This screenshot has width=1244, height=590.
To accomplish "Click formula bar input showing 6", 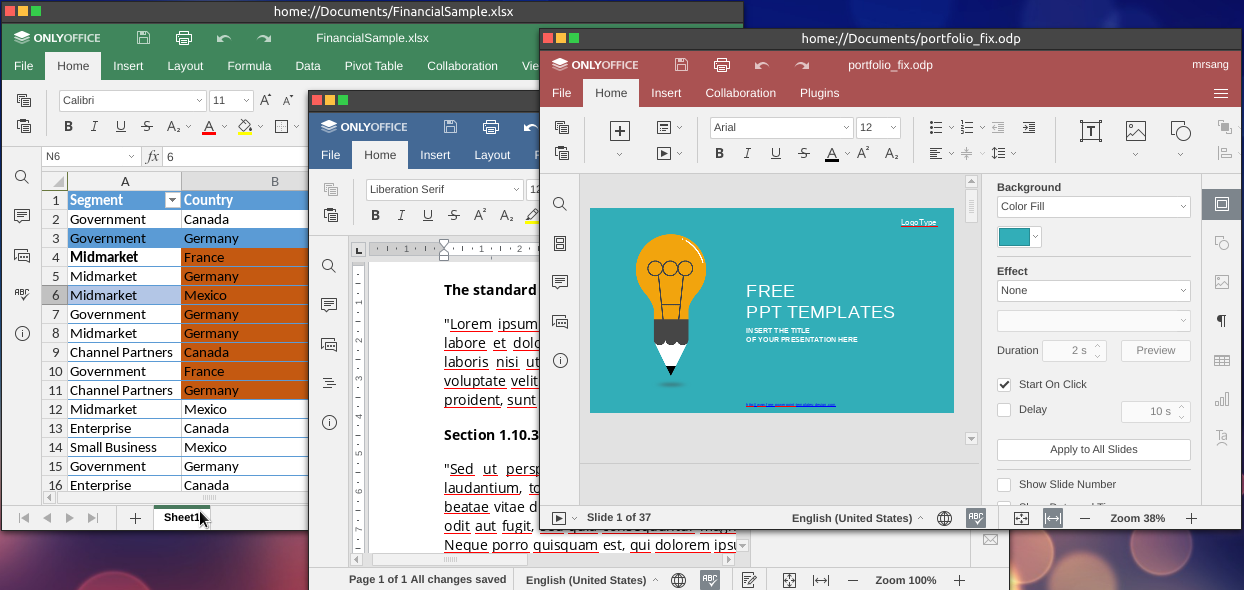I will 234,157.
